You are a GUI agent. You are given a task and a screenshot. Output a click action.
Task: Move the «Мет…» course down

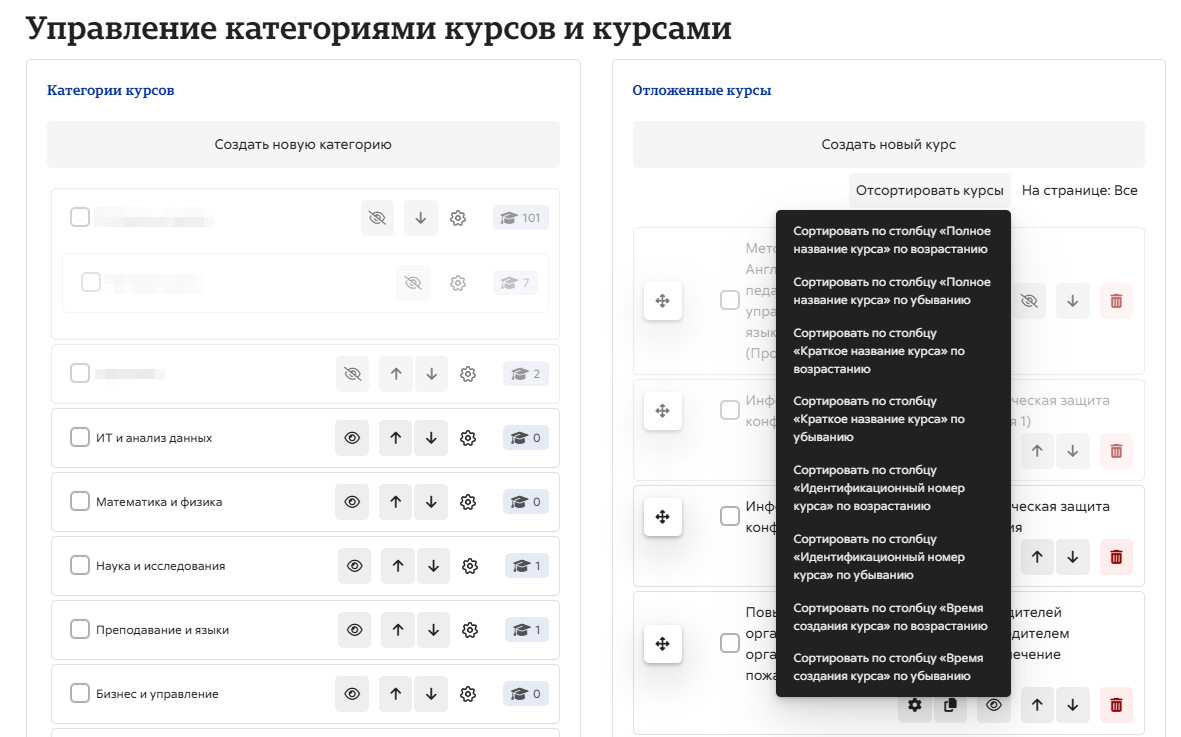(x=1073, y=301)
